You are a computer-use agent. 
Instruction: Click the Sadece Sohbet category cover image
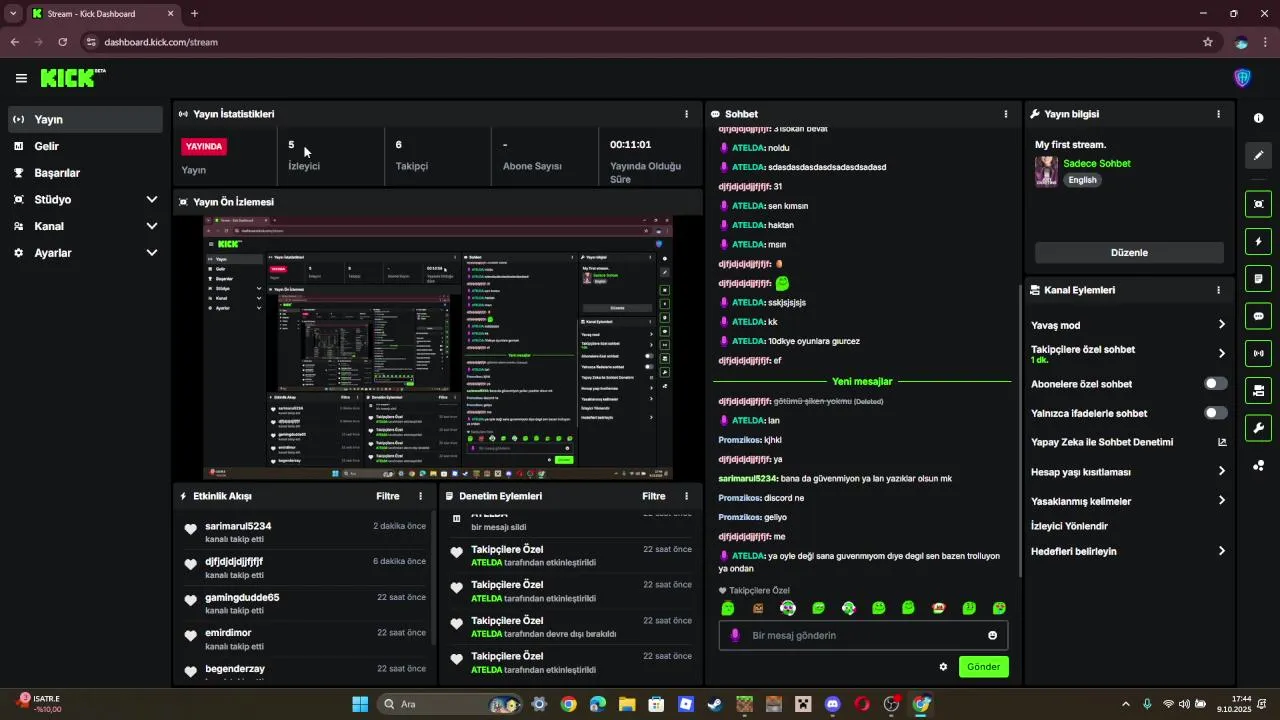[x=1046, y=171]
